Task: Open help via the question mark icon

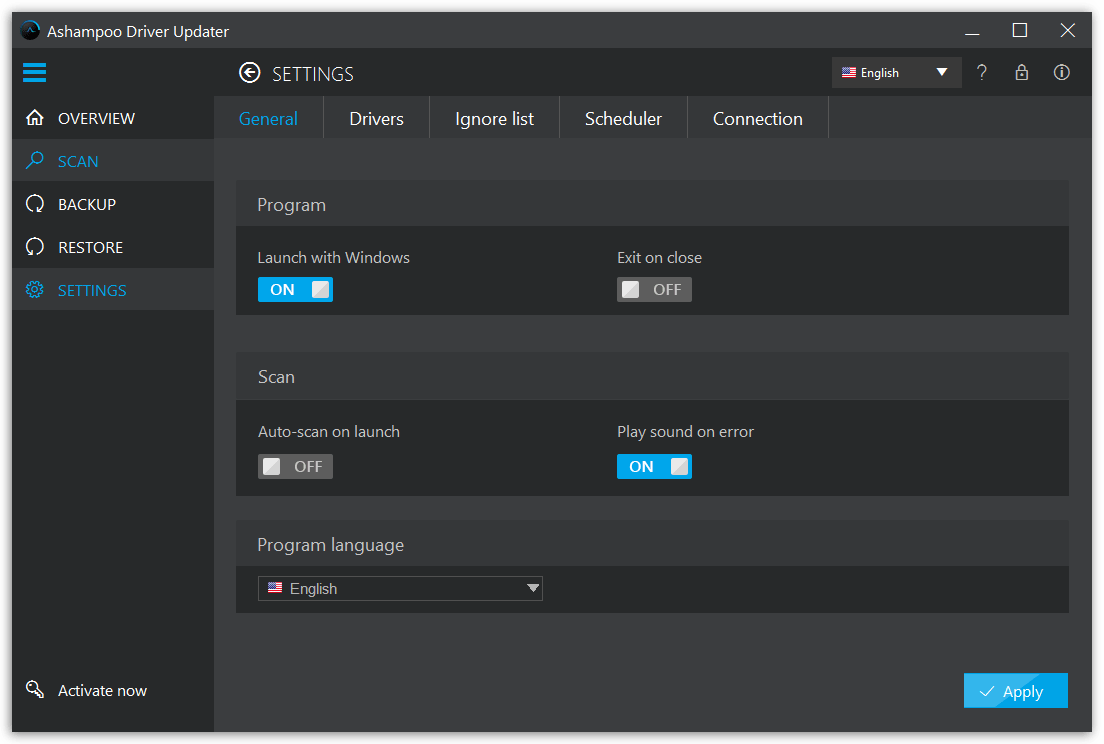Action: coord(981,72)
